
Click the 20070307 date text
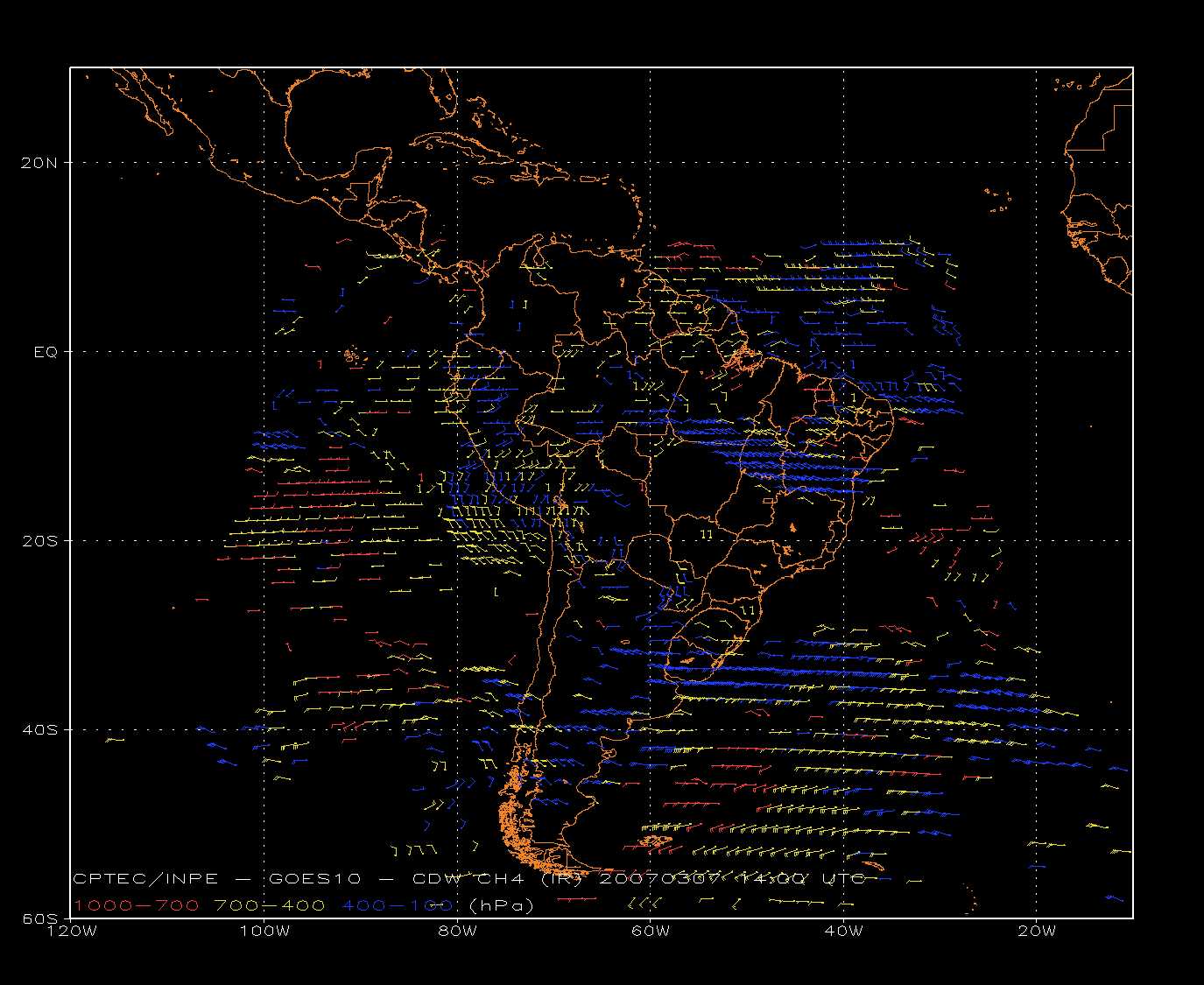661,879
